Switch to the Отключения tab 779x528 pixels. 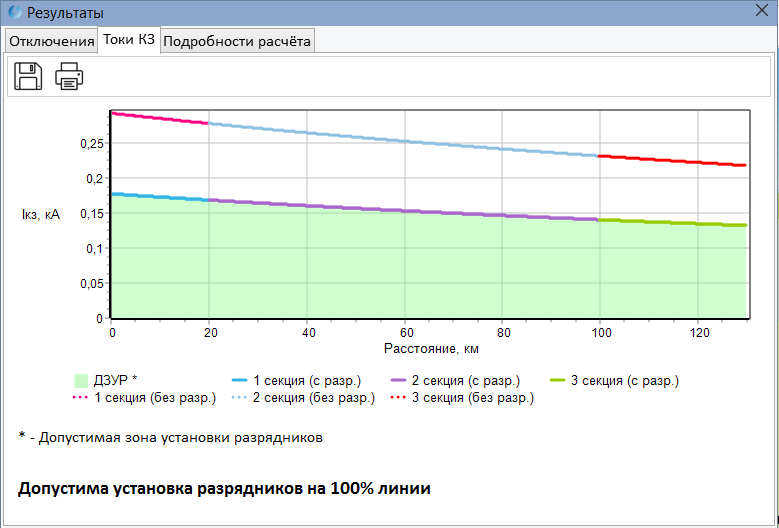point(51,41)
